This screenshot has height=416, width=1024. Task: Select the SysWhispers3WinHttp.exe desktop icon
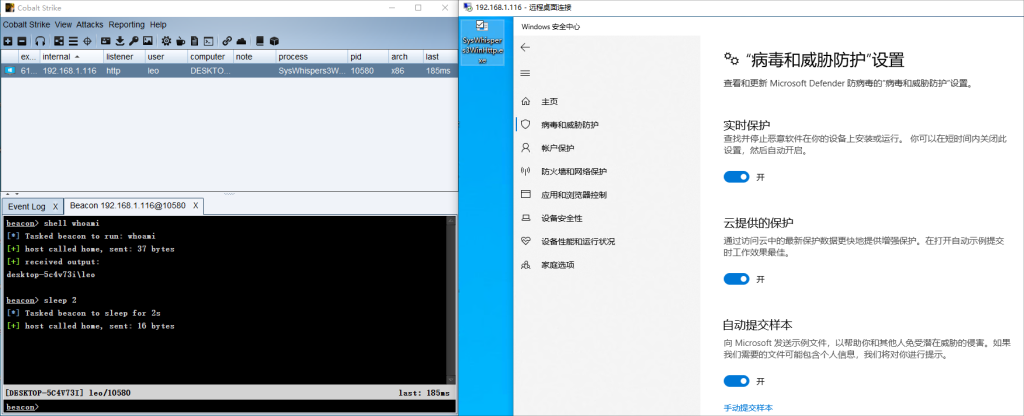[482, 42]
